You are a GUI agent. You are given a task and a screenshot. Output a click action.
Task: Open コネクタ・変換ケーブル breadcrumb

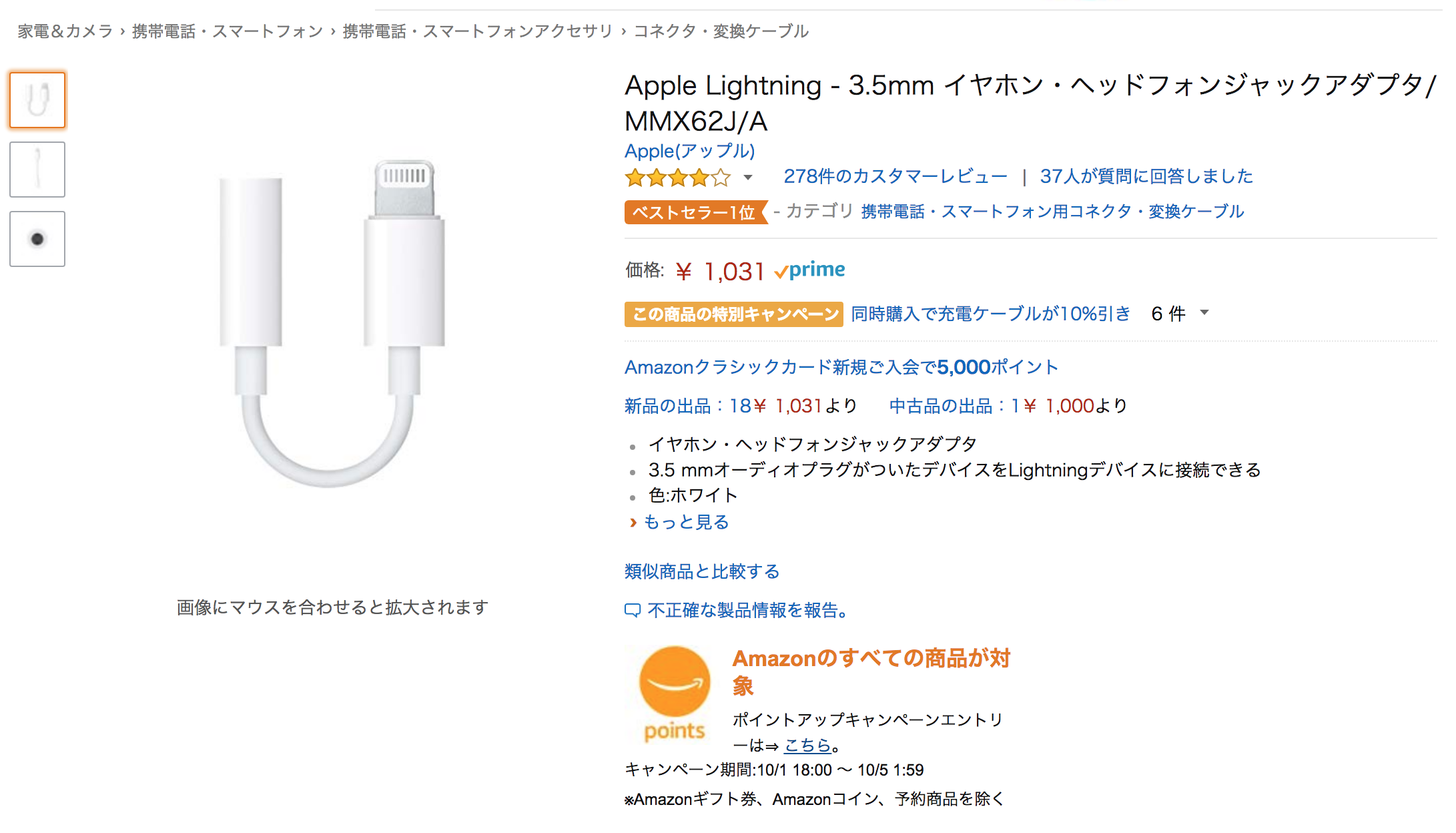(x=721, y=31)
